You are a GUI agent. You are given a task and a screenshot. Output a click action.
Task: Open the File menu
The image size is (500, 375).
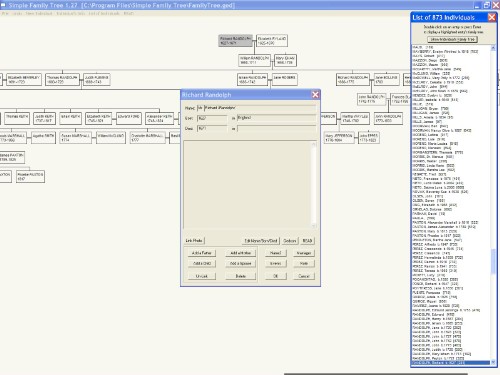pyautogui.click(x=4, y=14)
